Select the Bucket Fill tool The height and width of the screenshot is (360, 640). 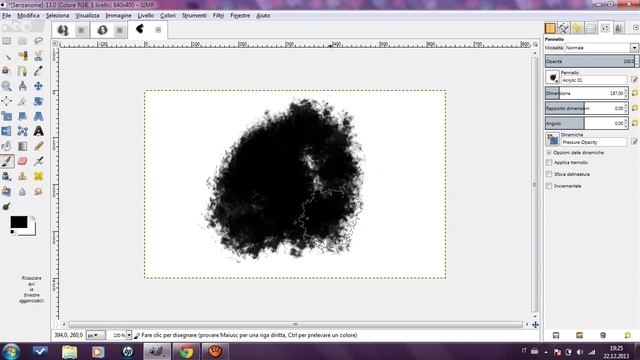(x=7, y=146)
